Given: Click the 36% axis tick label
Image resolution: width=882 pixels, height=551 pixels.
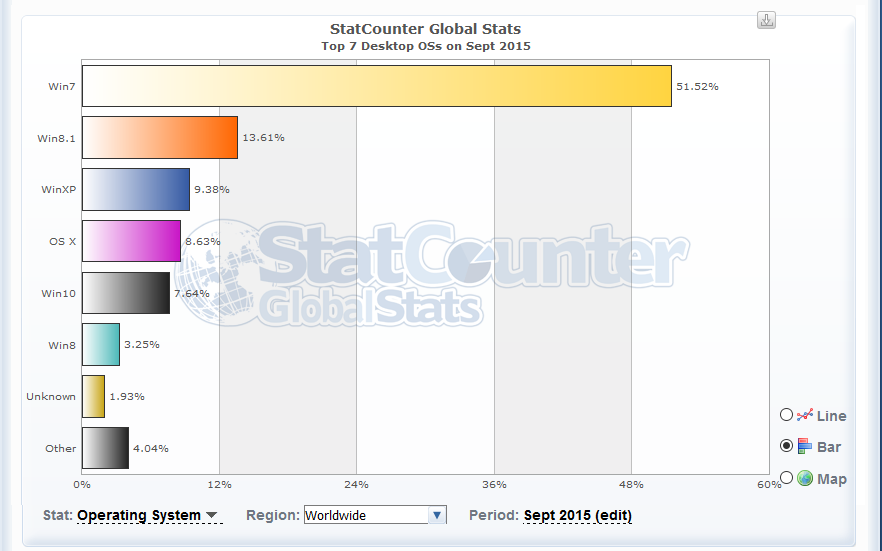Looking at the screenshot, I should coord(494,484).
